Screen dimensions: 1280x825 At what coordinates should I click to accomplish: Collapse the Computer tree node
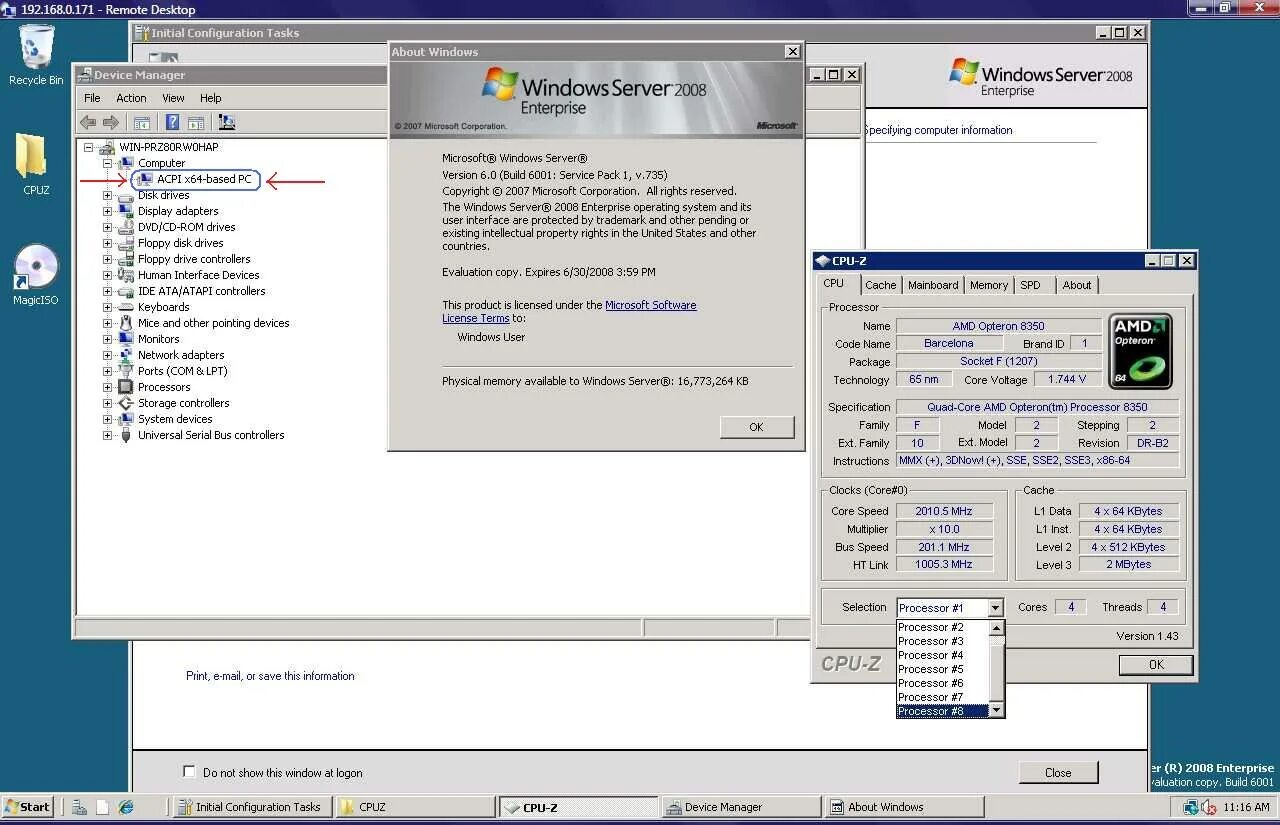point(107,163)
